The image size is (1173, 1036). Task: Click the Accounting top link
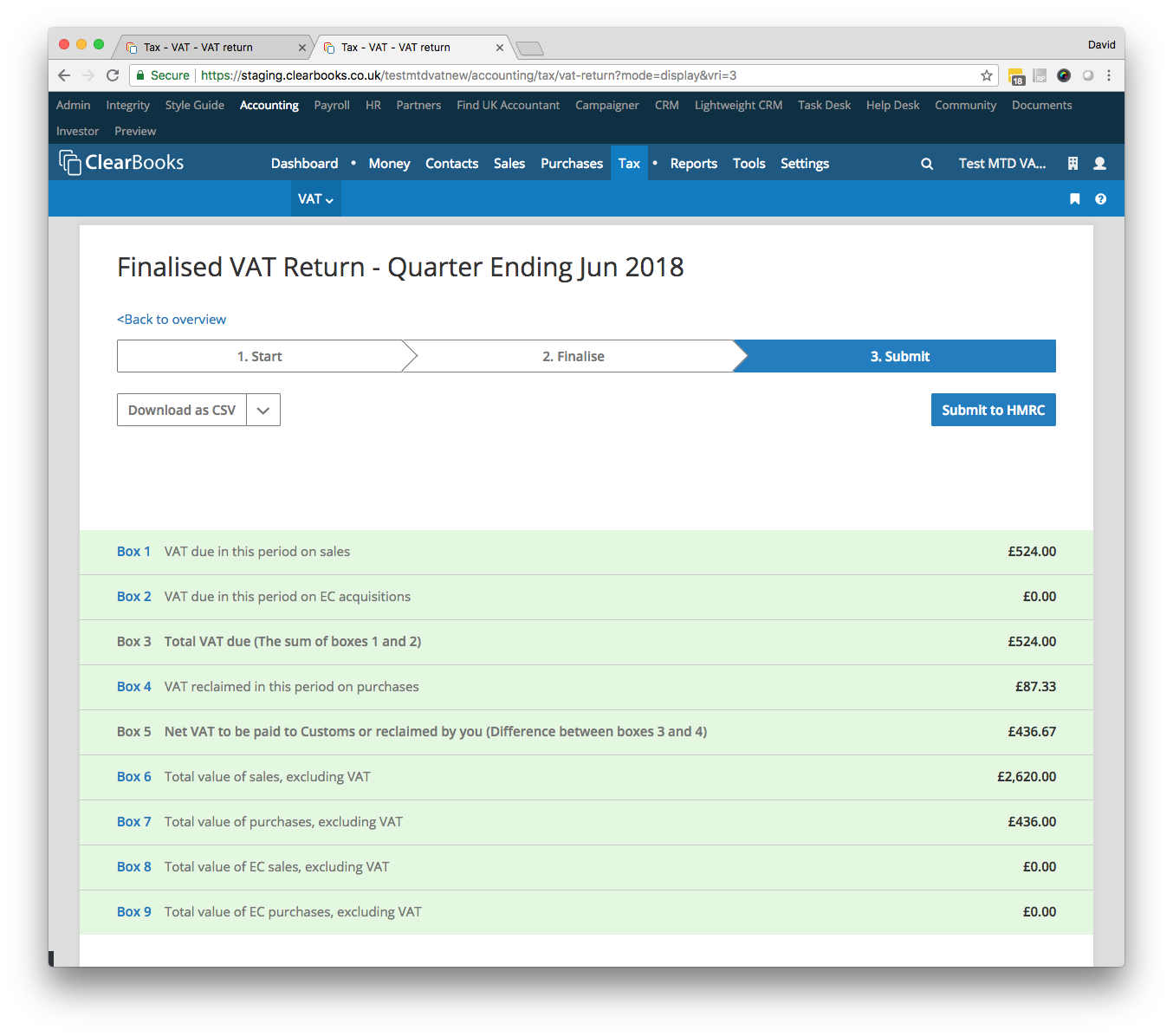click(269, 106)
